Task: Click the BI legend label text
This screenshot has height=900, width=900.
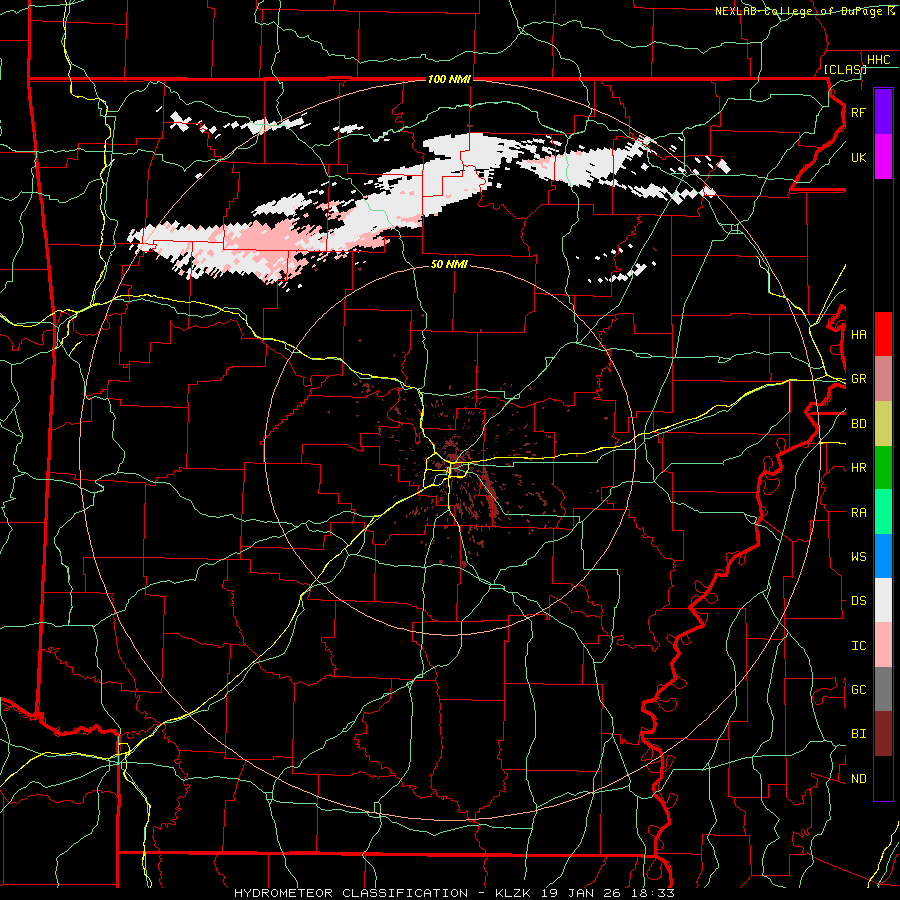Action: tap(858, 734)
